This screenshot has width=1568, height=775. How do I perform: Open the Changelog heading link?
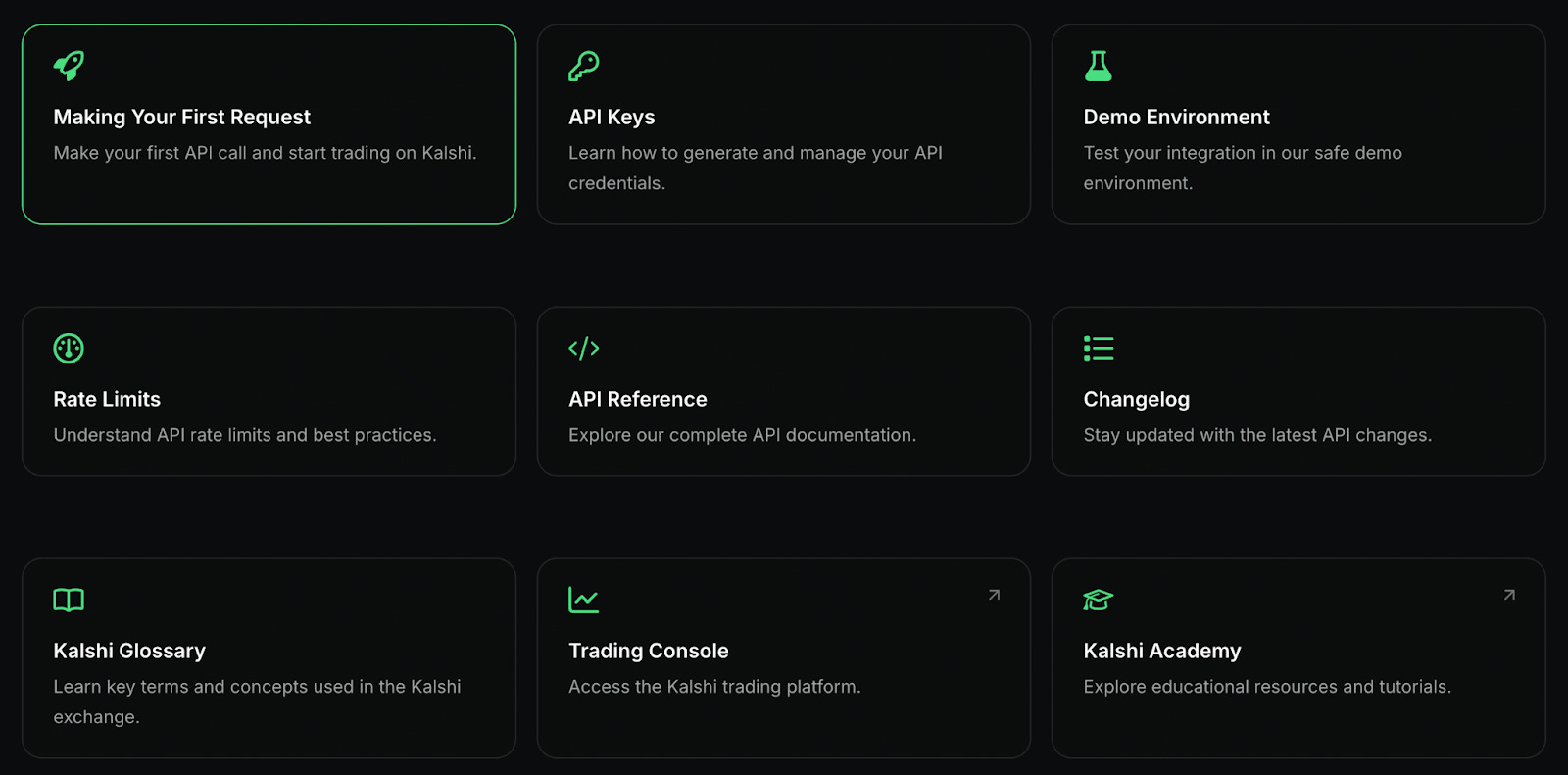coord(1137,399)
